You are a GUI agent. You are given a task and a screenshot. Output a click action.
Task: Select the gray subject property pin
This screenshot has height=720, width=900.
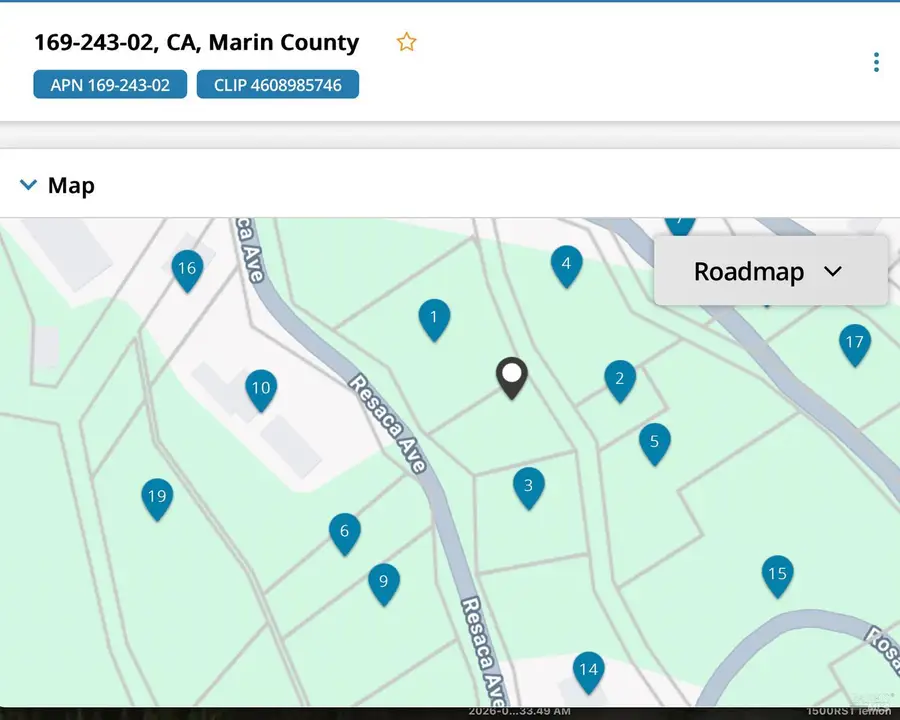point(512,377)
